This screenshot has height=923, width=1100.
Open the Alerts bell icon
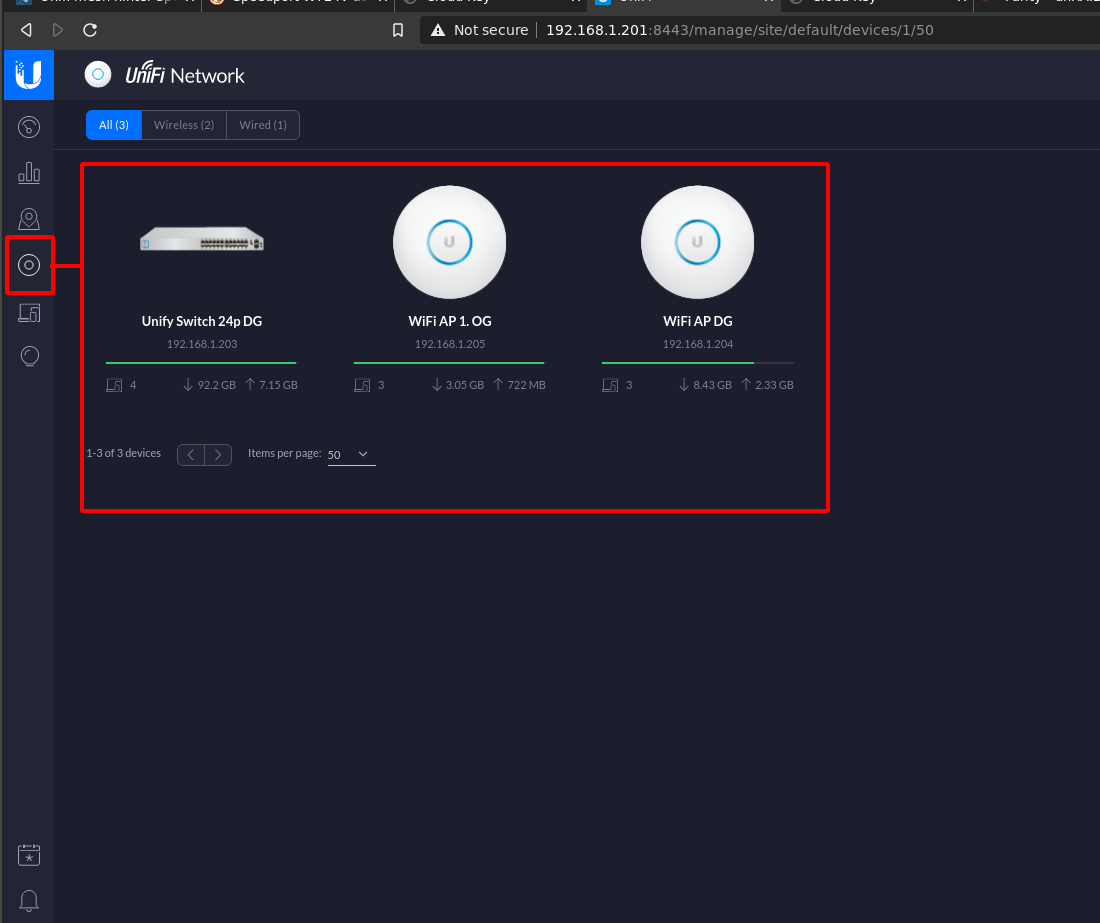pyautogui.click(x=29, y=900)
